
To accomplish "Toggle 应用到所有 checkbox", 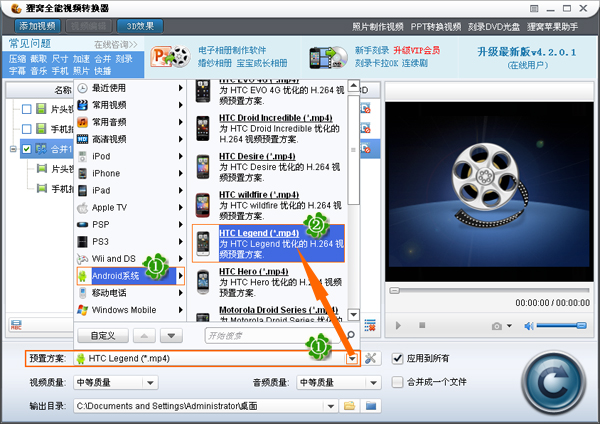I will [398, 359].
